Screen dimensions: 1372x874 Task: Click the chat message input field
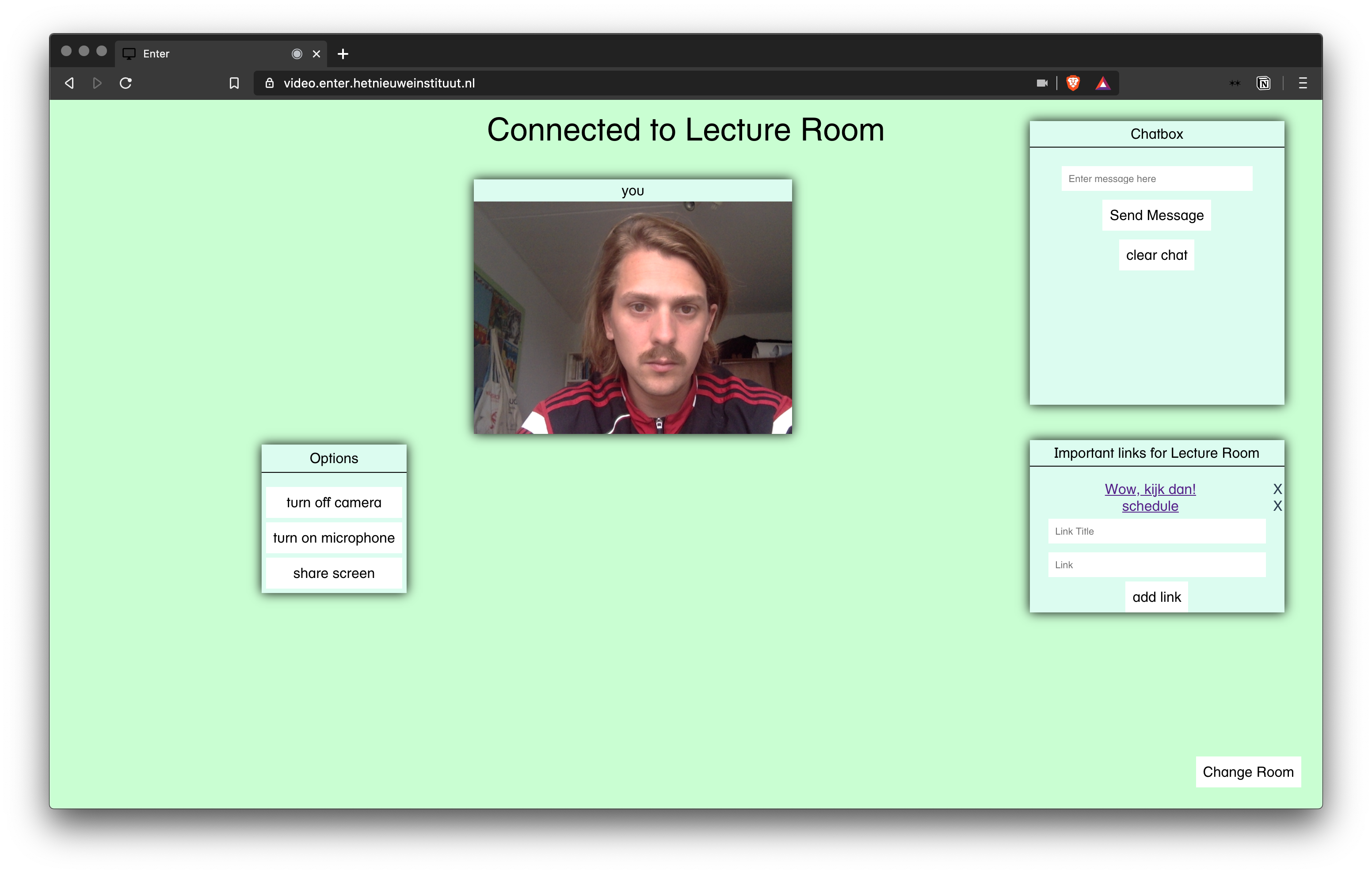(x=1157, y=179)
